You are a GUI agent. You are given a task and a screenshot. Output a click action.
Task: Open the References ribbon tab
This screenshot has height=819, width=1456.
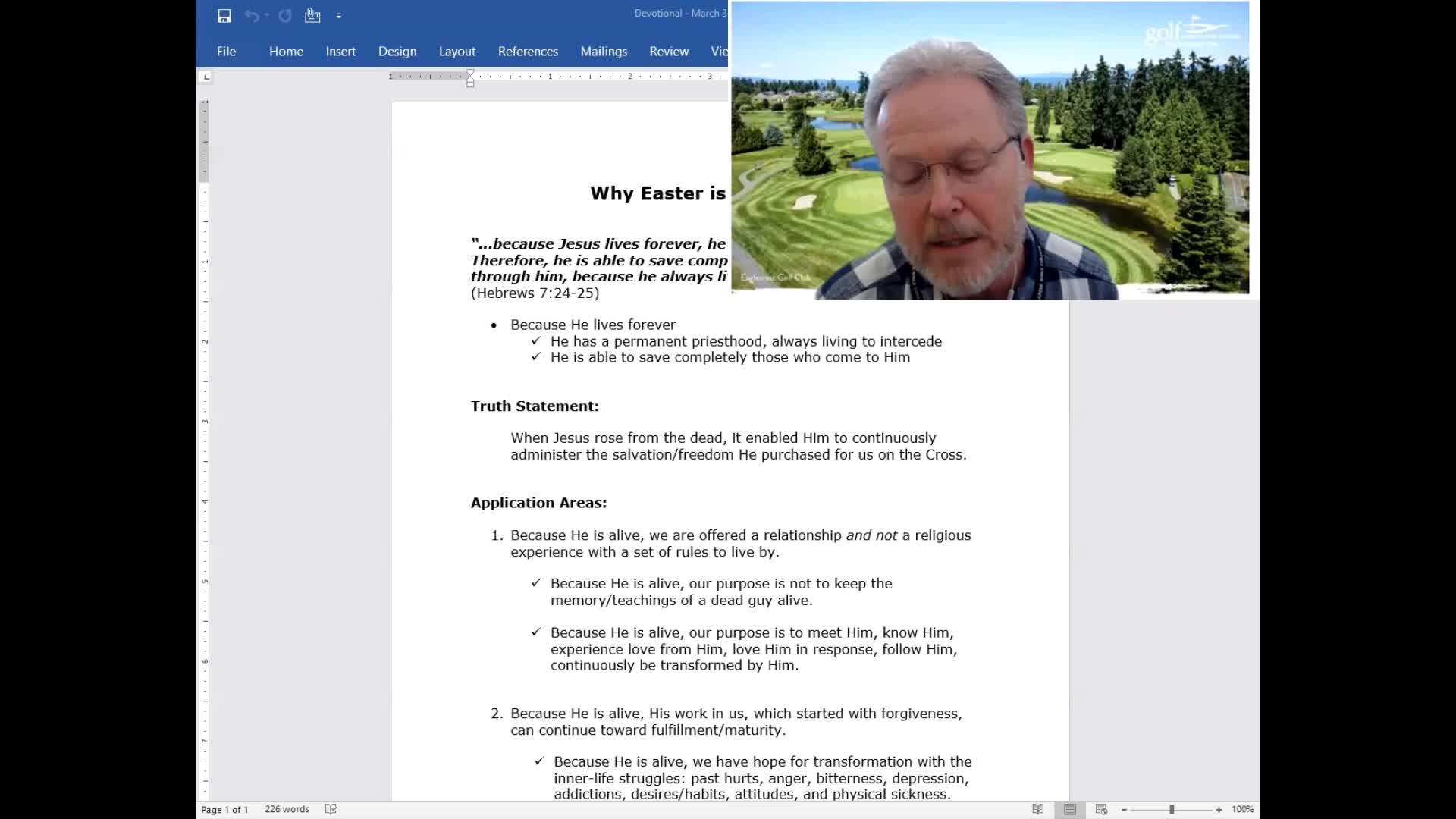tap(528, 51)
